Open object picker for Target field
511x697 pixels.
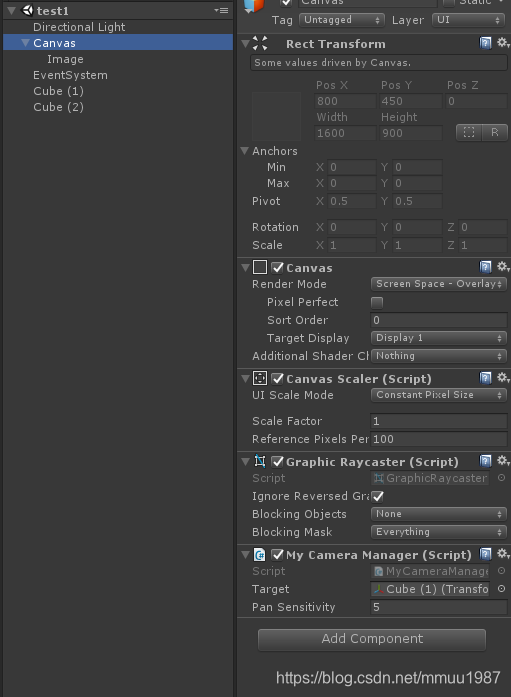tap(501, 589)
